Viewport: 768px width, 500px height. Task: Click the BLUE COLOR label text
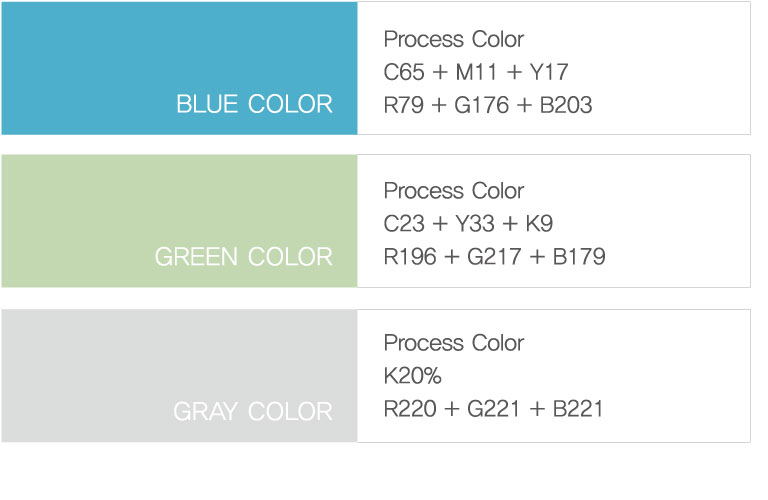coord(254,104)
